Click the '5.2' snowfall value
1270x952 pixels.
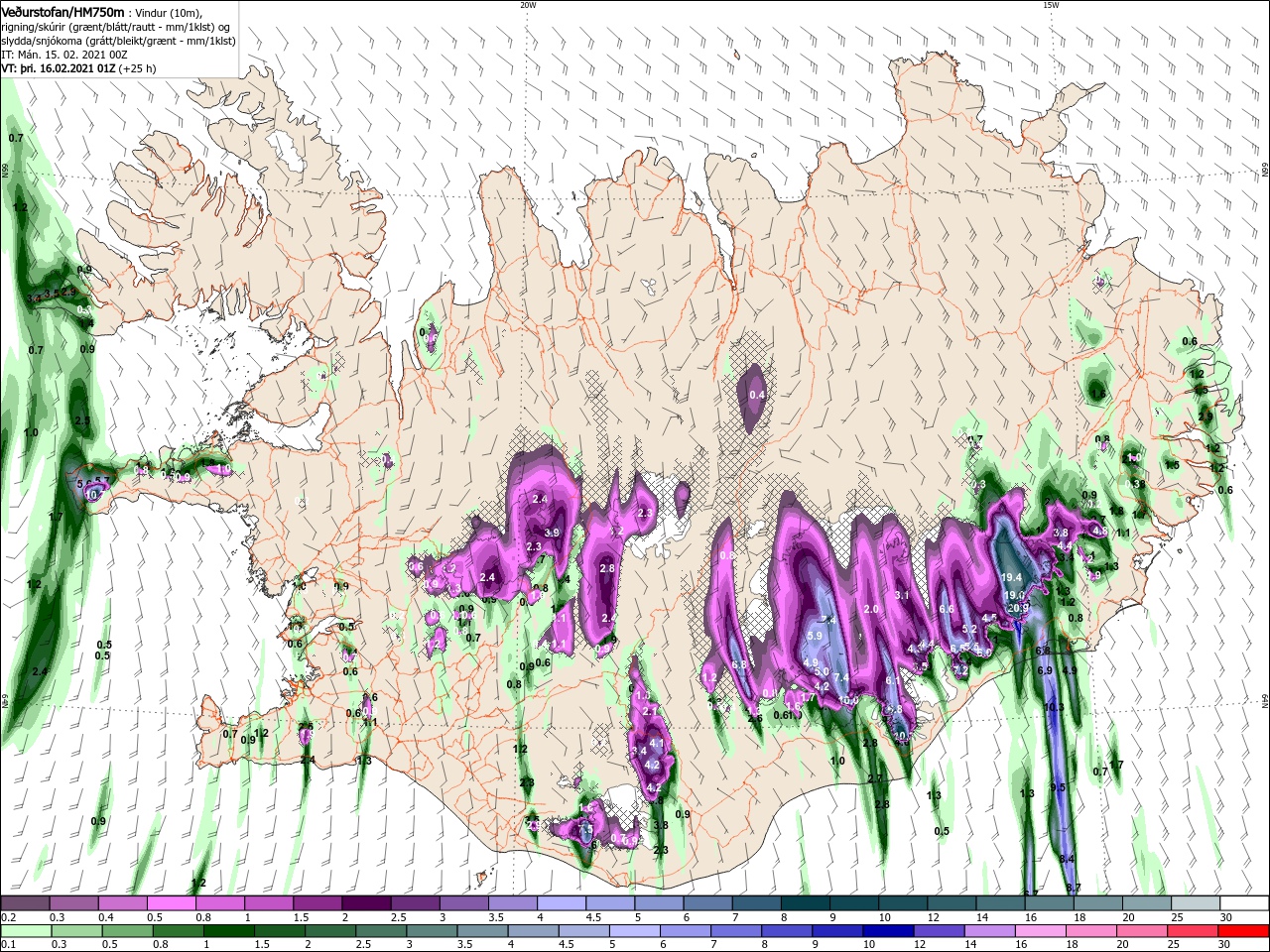click(969, 629)
